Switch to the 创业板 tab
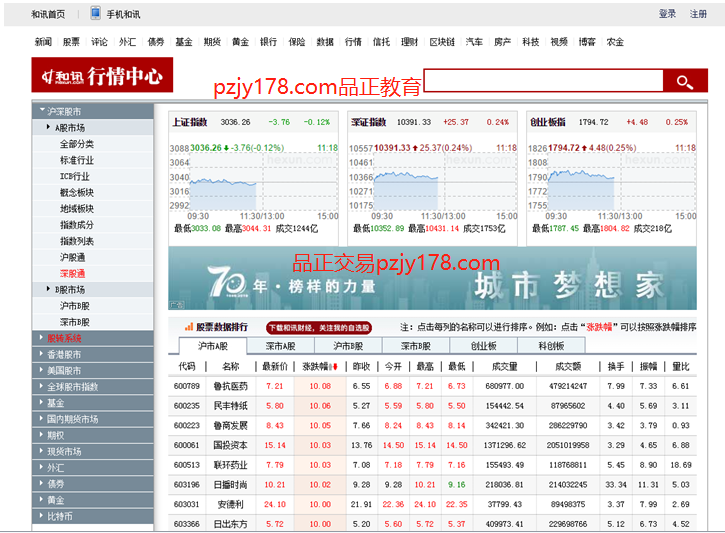 (484, 346)
